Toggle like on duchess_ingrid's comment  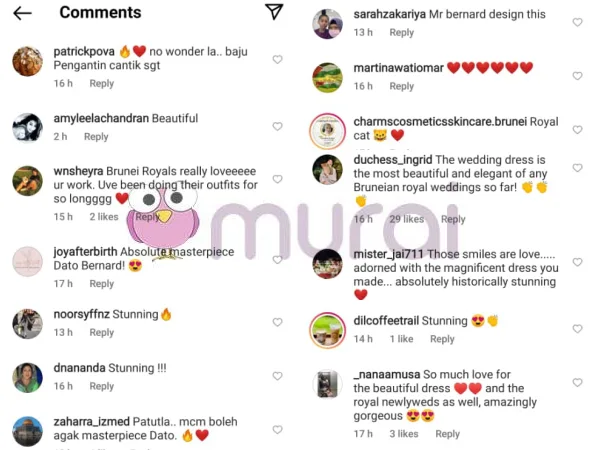pos(577,168)
